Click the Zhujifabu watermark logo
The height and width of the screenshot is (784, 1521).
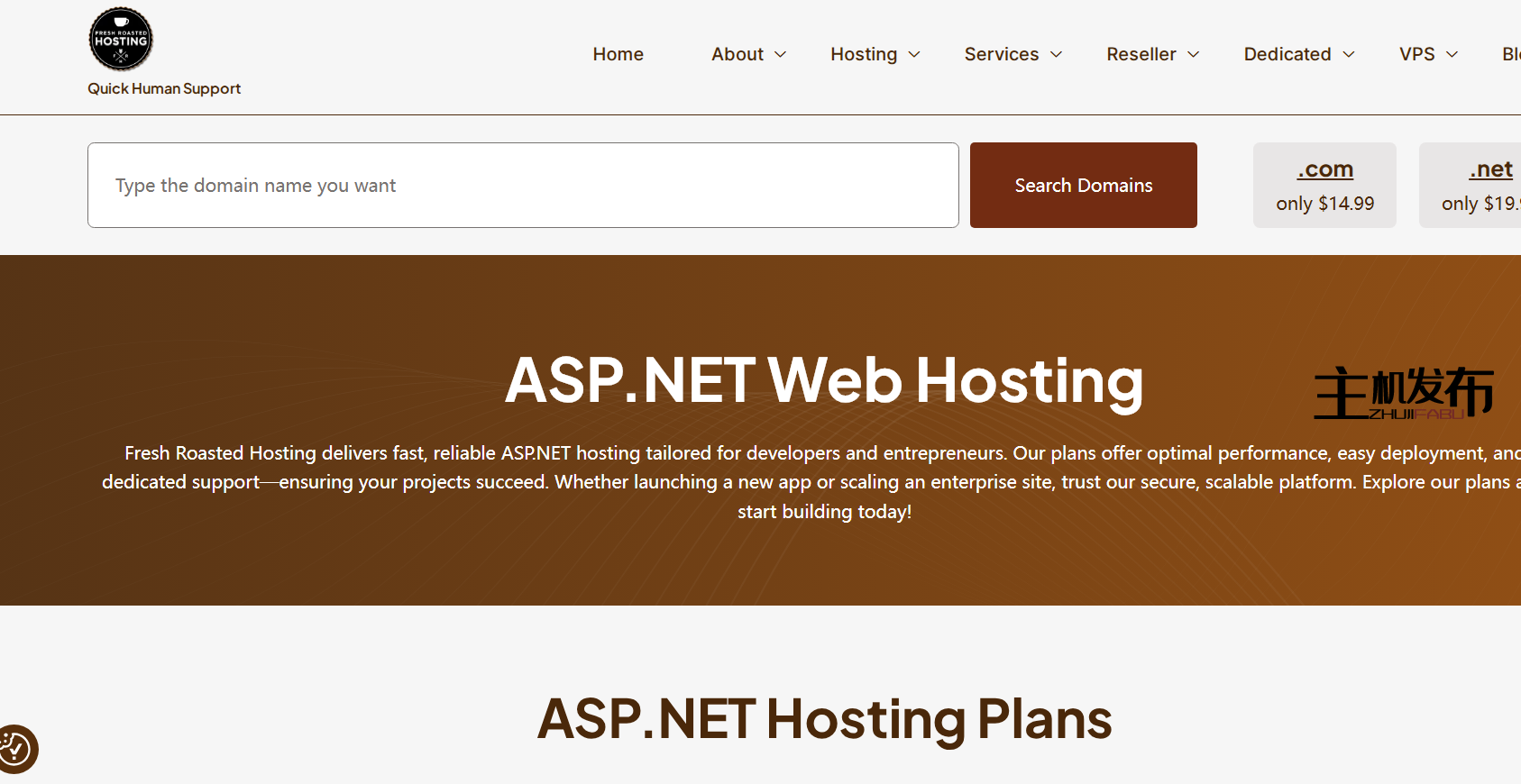1403,393
